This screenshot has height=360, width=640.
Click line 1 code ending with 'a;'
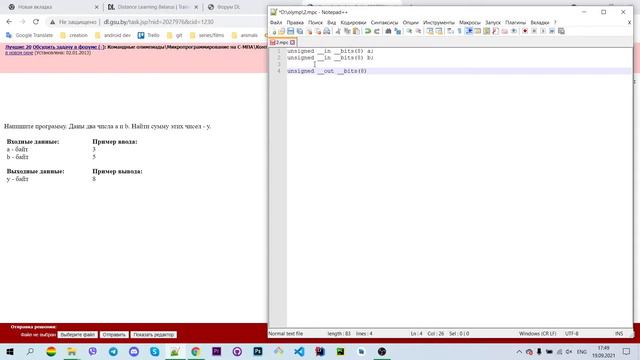(330, 51)
